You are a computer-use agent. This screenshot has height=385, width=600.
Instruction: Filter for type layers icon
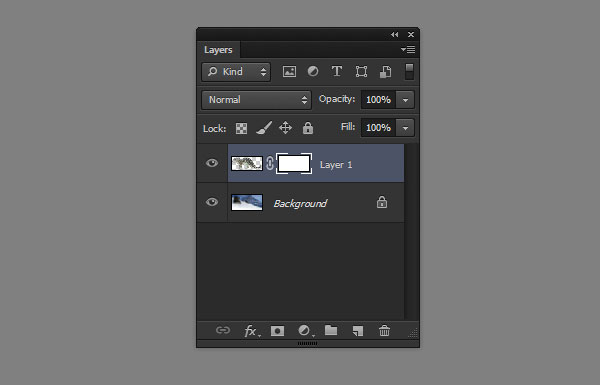pos(337,72)
